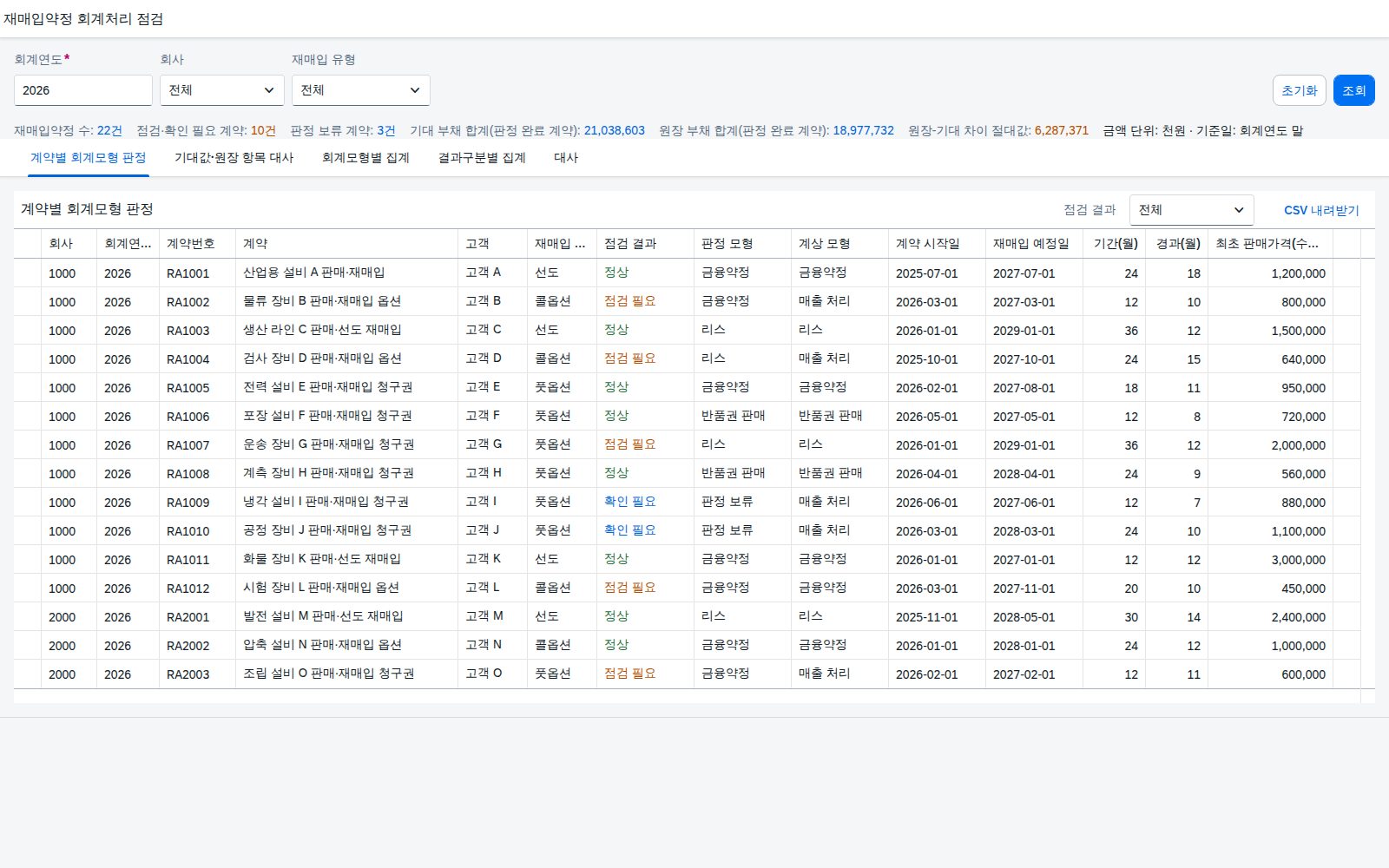1389x868 pixels.
Task: Click the 계상 모형 column header
Action: 840,244
